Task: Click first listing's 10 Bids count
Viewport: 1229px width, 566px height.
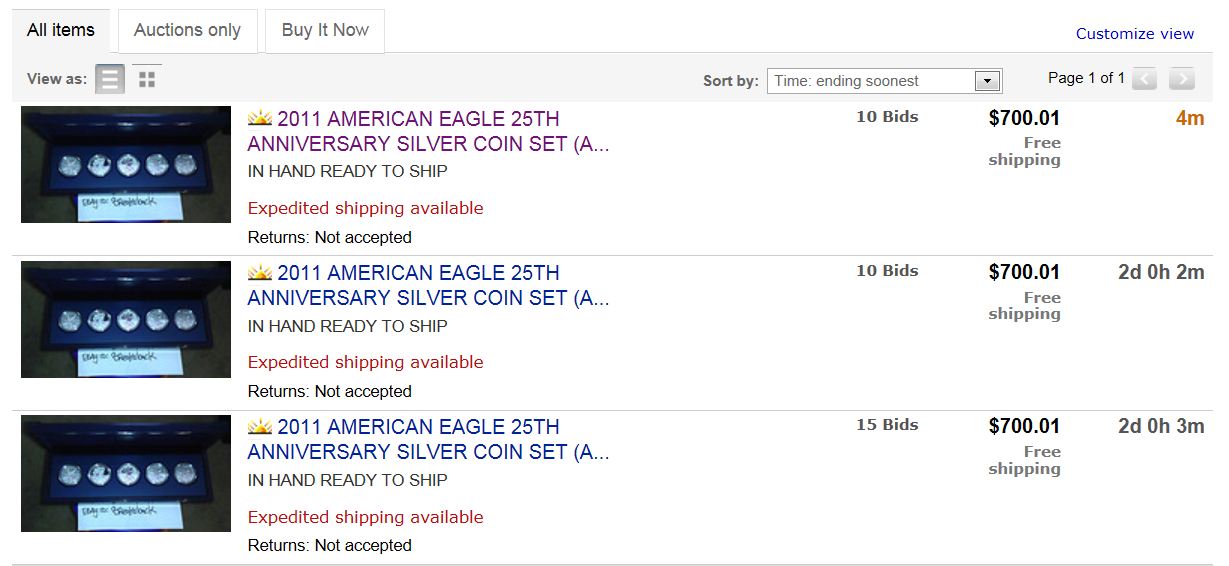Action: point(886,117)
